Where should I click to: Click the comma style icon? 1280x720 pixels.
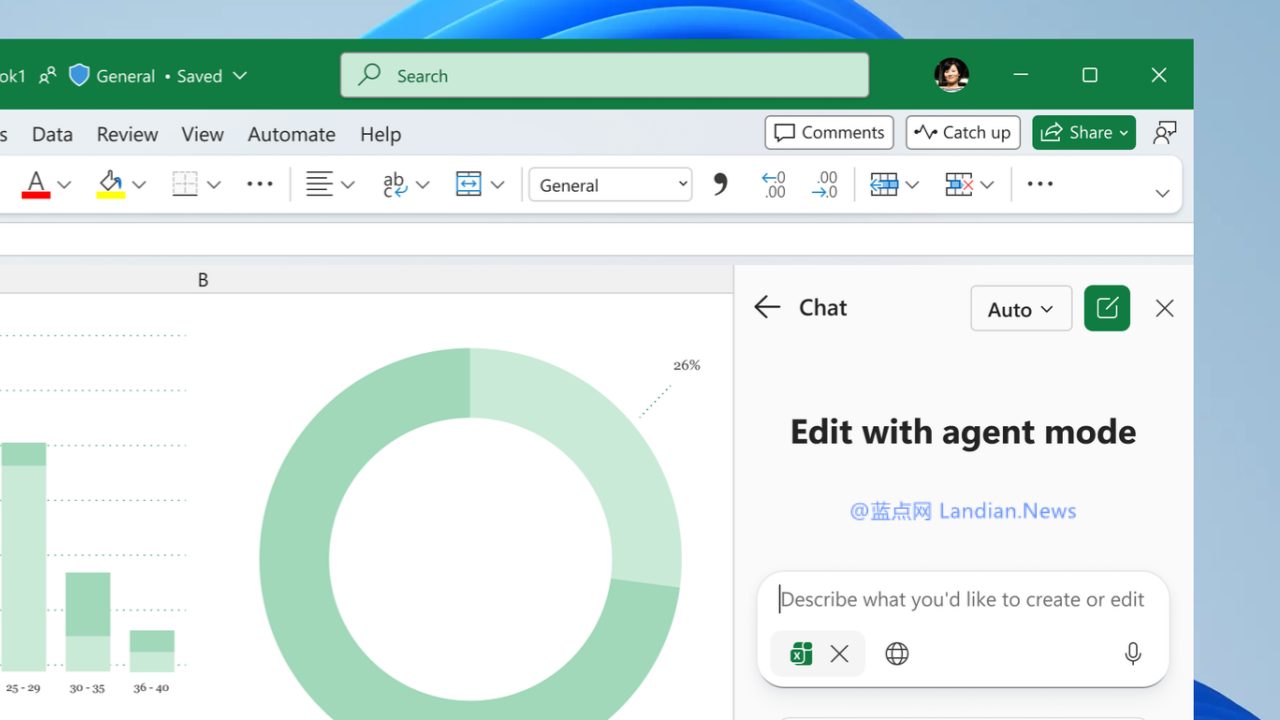coord(720,184)
